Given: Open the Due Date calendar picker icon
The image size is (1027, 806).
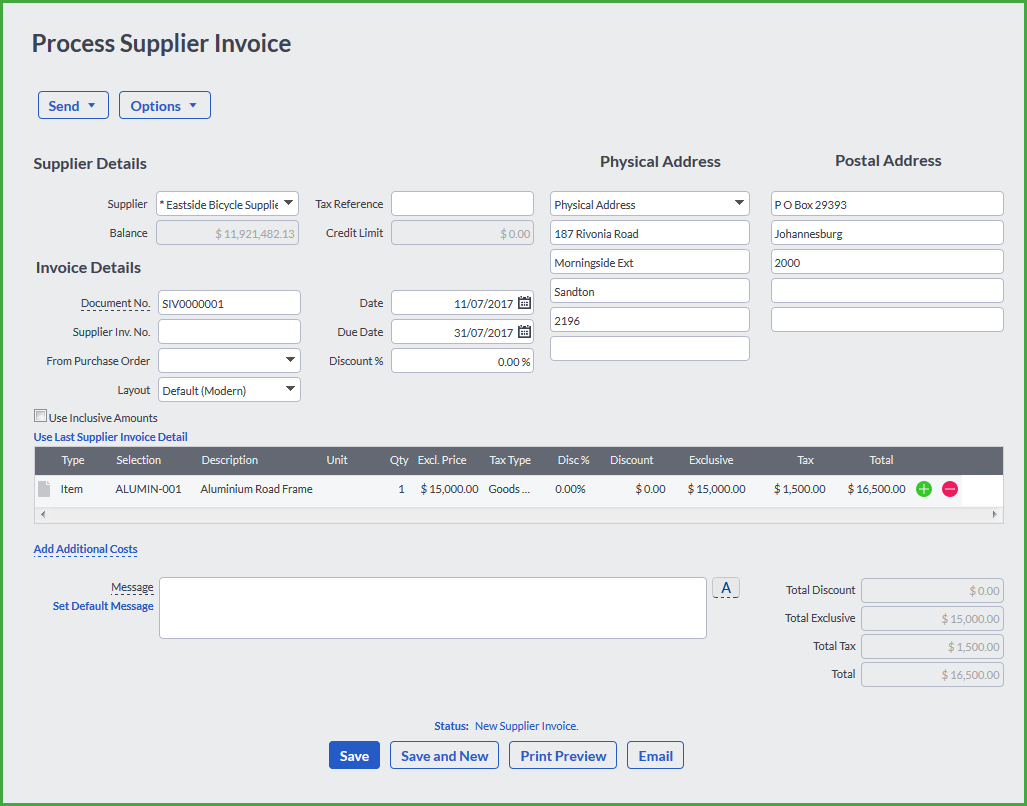Looking at the screenshot, I should (x=525, y=331).
